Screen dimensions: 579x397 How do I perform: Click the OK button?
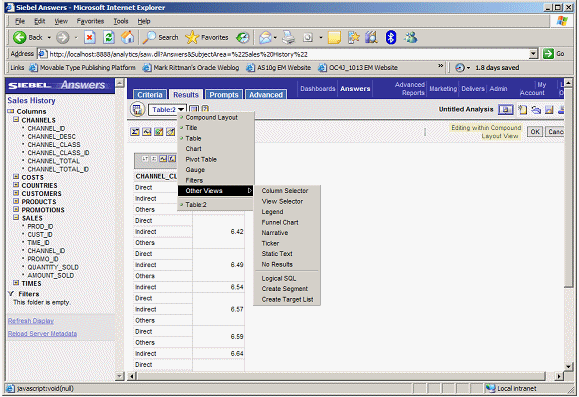point(535,132)
